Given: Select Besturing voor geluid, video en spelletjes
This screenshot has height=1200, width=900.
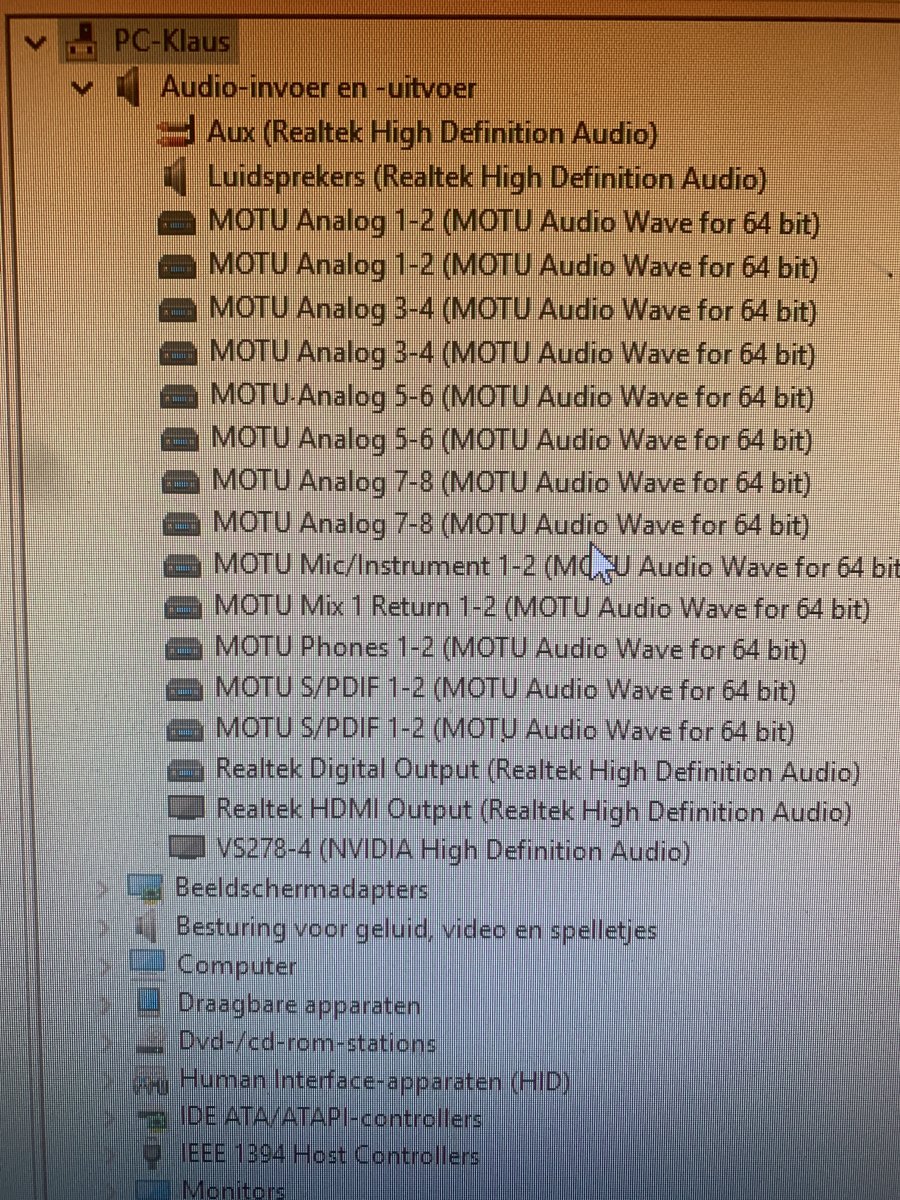Looking at the screenshot, I should click(x=416, y=929).
